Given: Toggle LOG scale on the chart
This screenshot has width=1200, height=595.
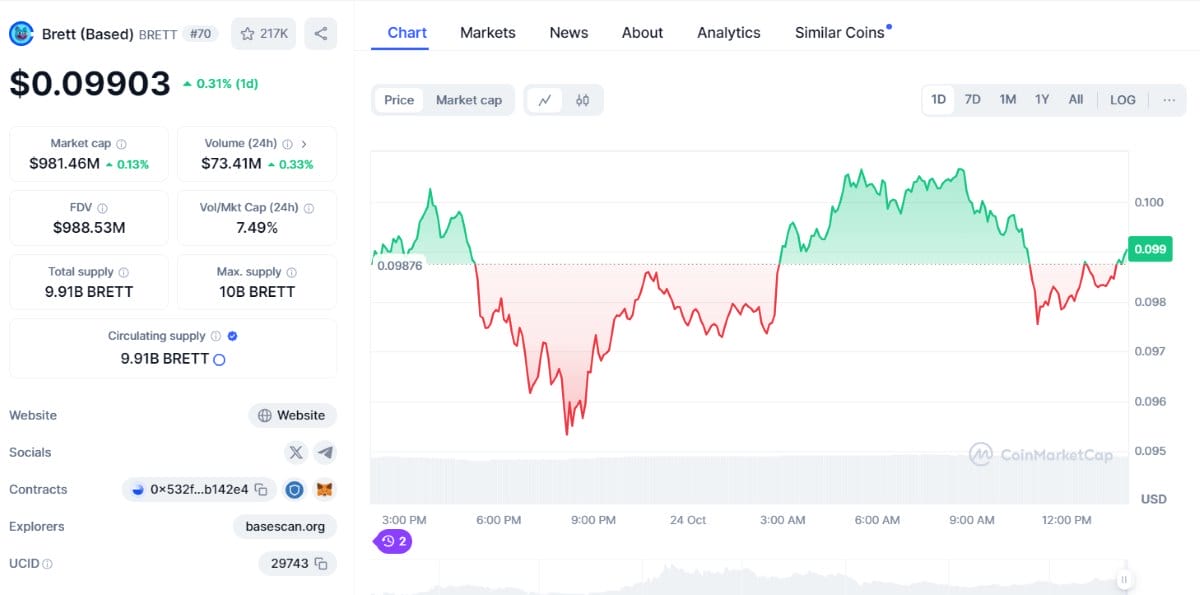Looking at the screenshot, I should coord(1122,100).
